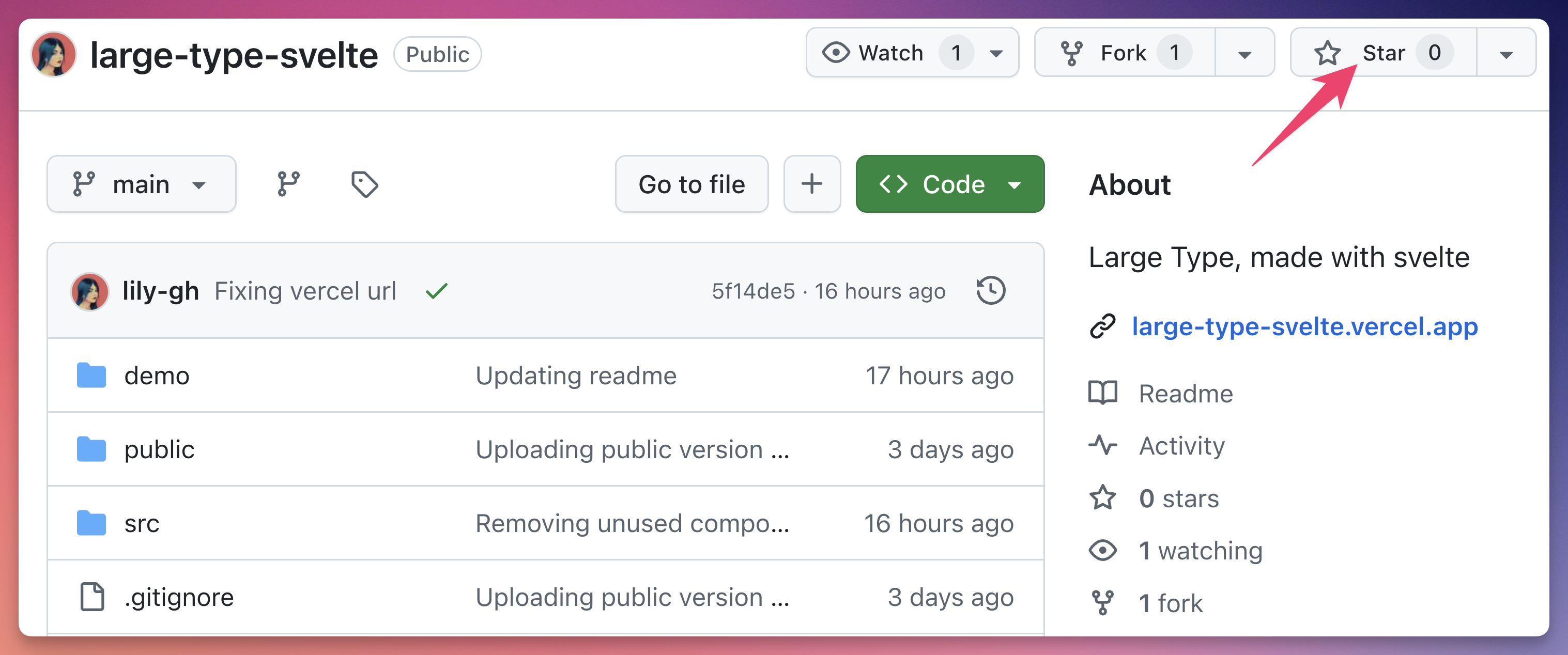Click the .gitignore file icon

click(93, 597)
